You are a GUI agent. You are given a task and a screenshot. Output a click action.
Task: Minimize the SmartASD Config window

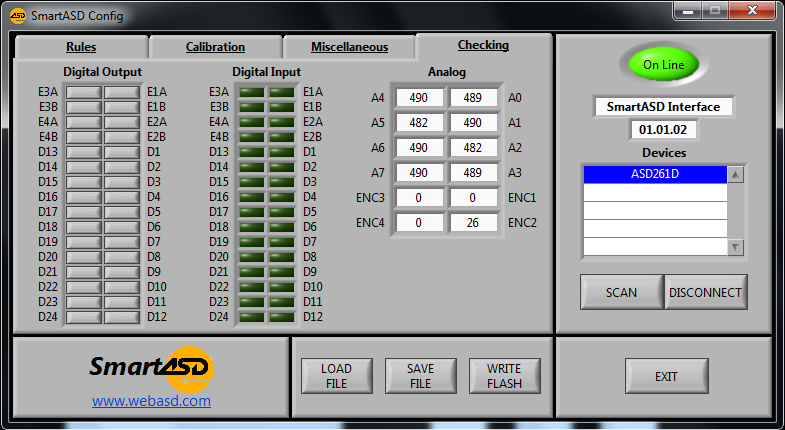pyautogui.click(x=688, y=11)
